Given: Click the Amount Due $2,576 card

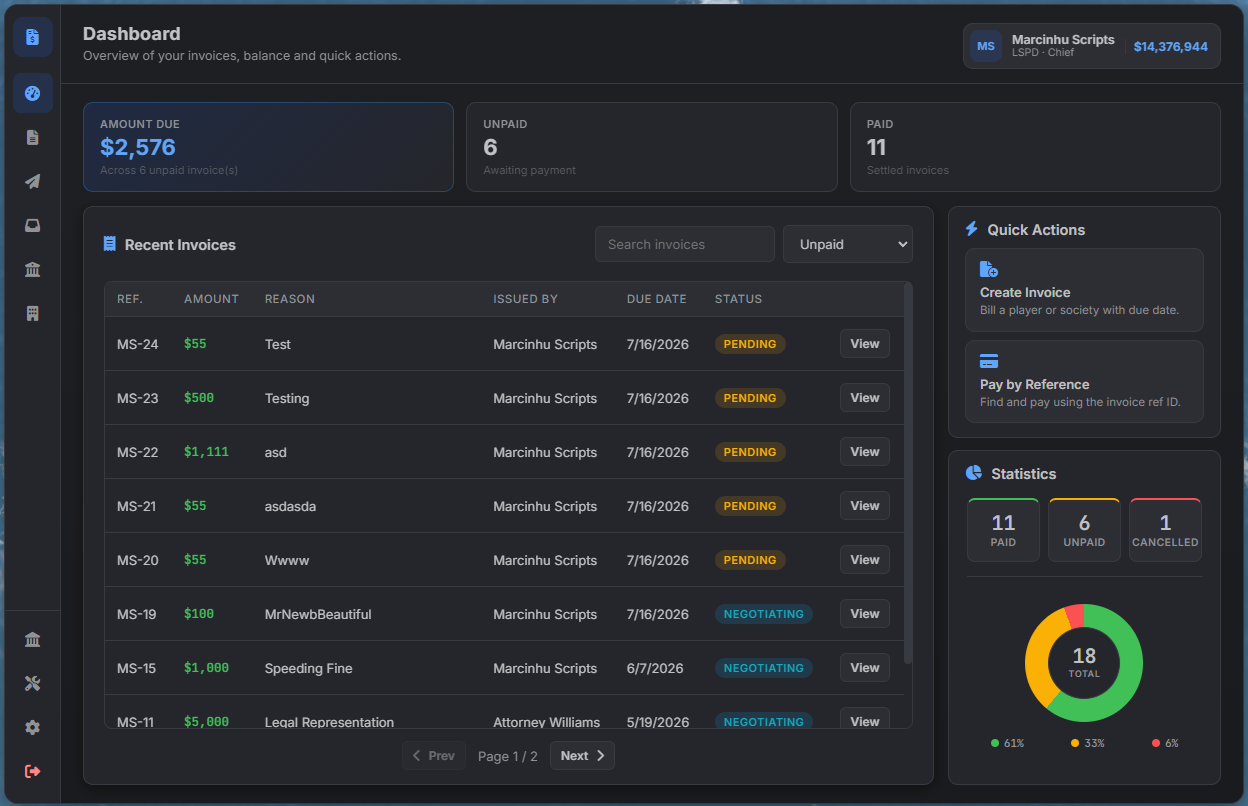Looking at the screenshot, I should pyautogui.click(x=268, y=147).
